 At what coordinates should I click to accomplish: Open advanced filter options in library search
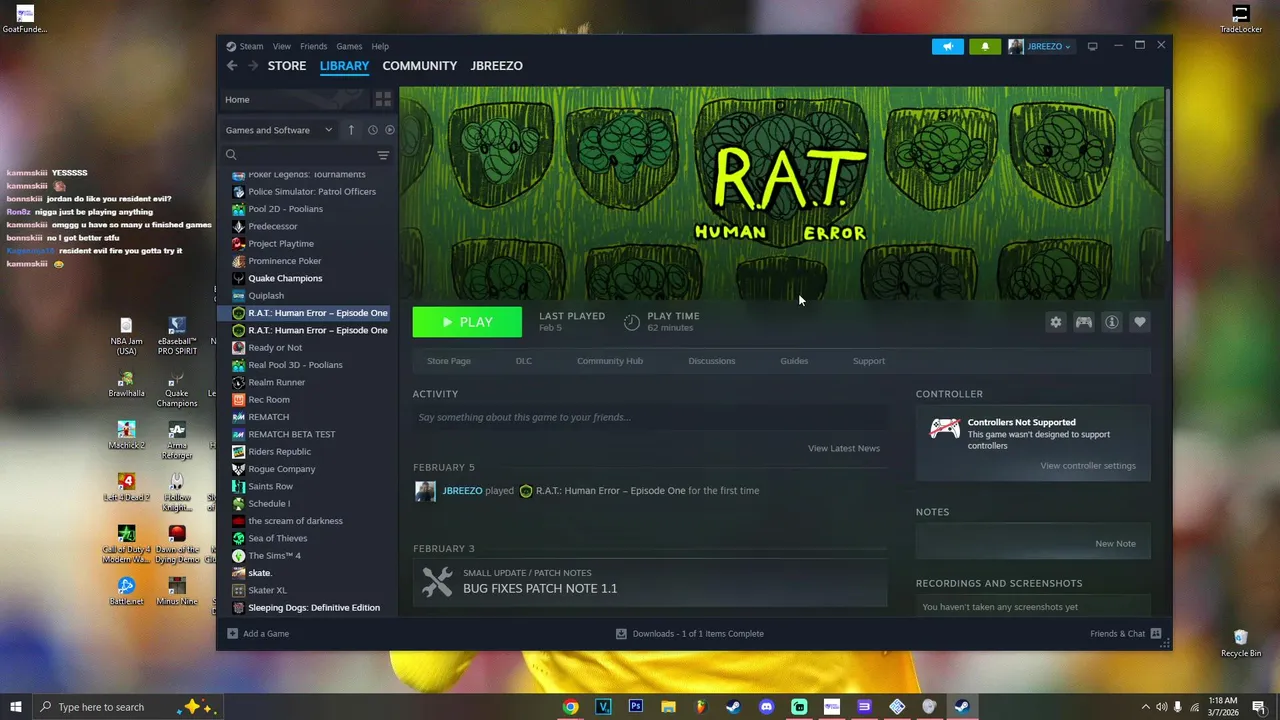pos(383,155)
